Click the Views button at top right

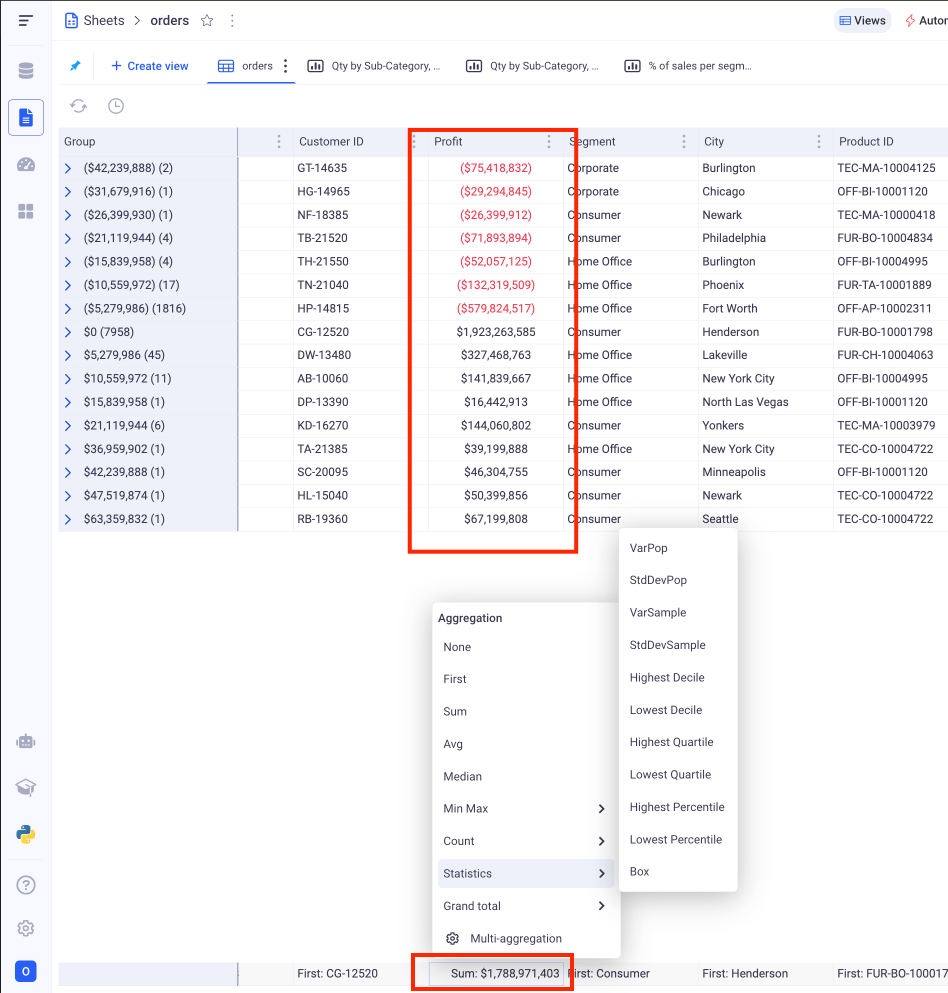(x=862, y=20)
